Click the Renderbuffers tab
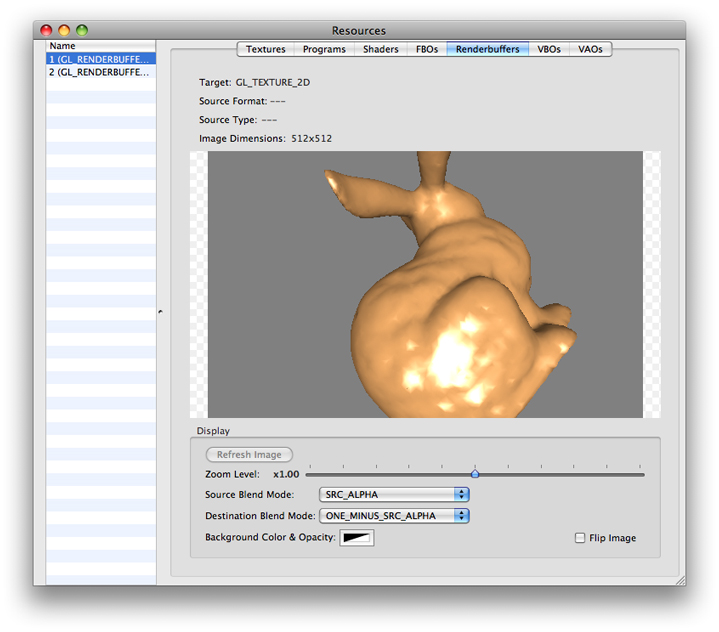 coord(487,49)
